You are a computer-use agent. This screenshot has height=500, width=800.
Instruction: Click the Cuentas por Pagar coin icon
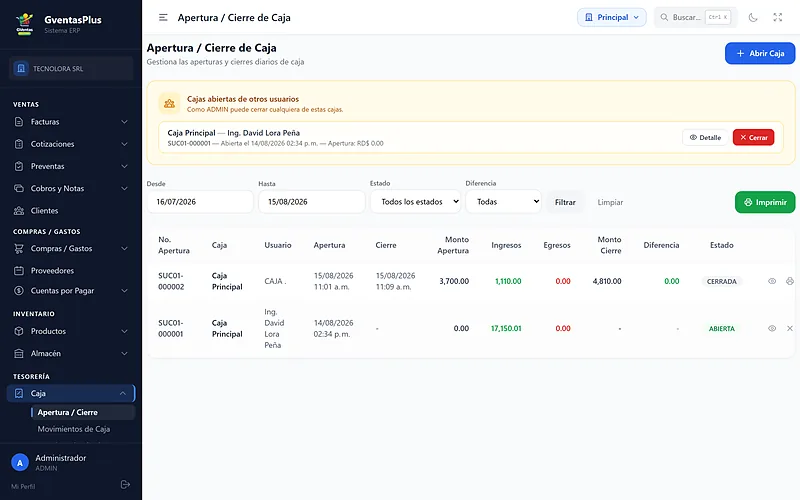pyautogui.click(x=19, y=291)
